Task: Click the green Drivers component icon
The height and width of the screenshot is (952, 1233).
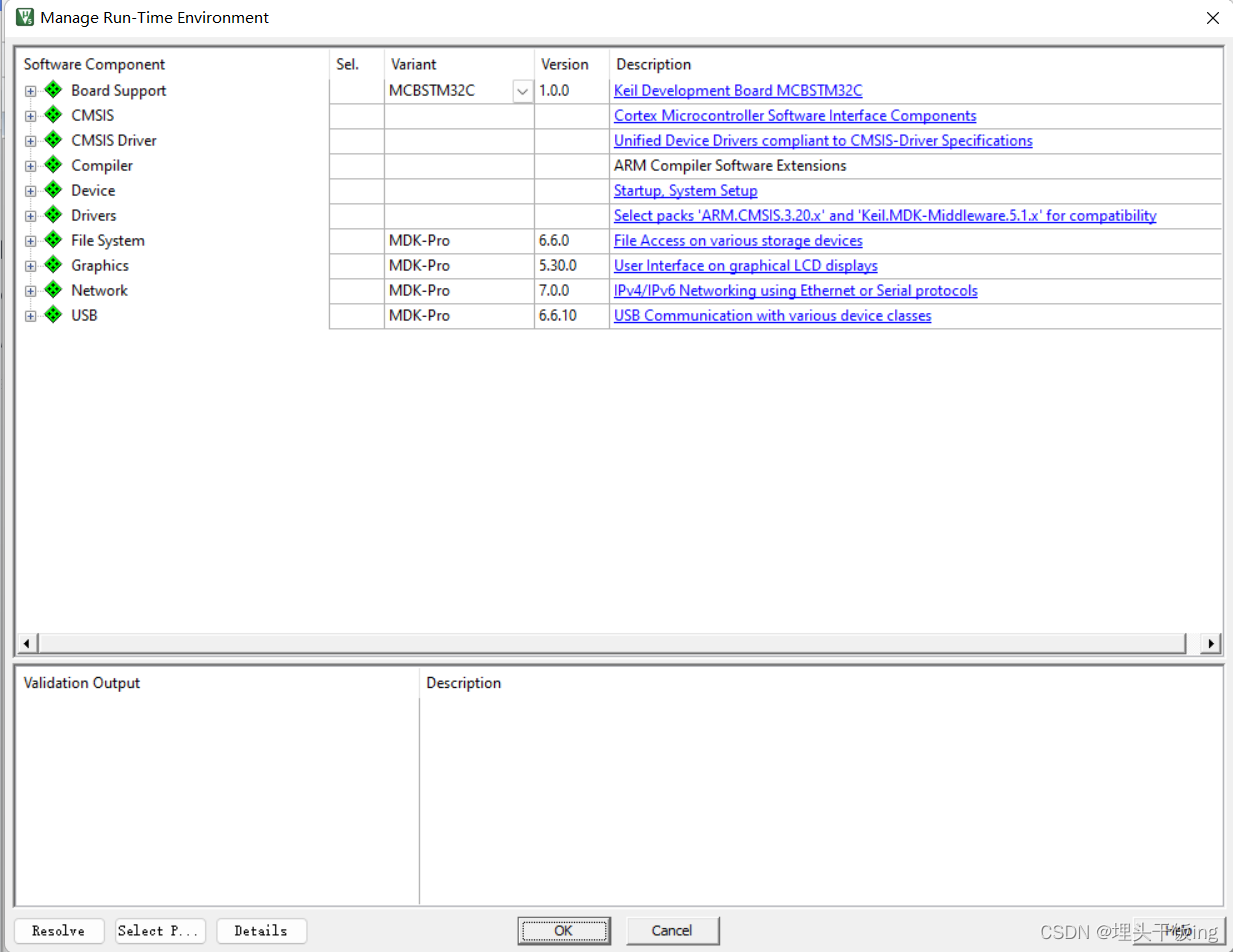Action: click(x=53, y=215)
